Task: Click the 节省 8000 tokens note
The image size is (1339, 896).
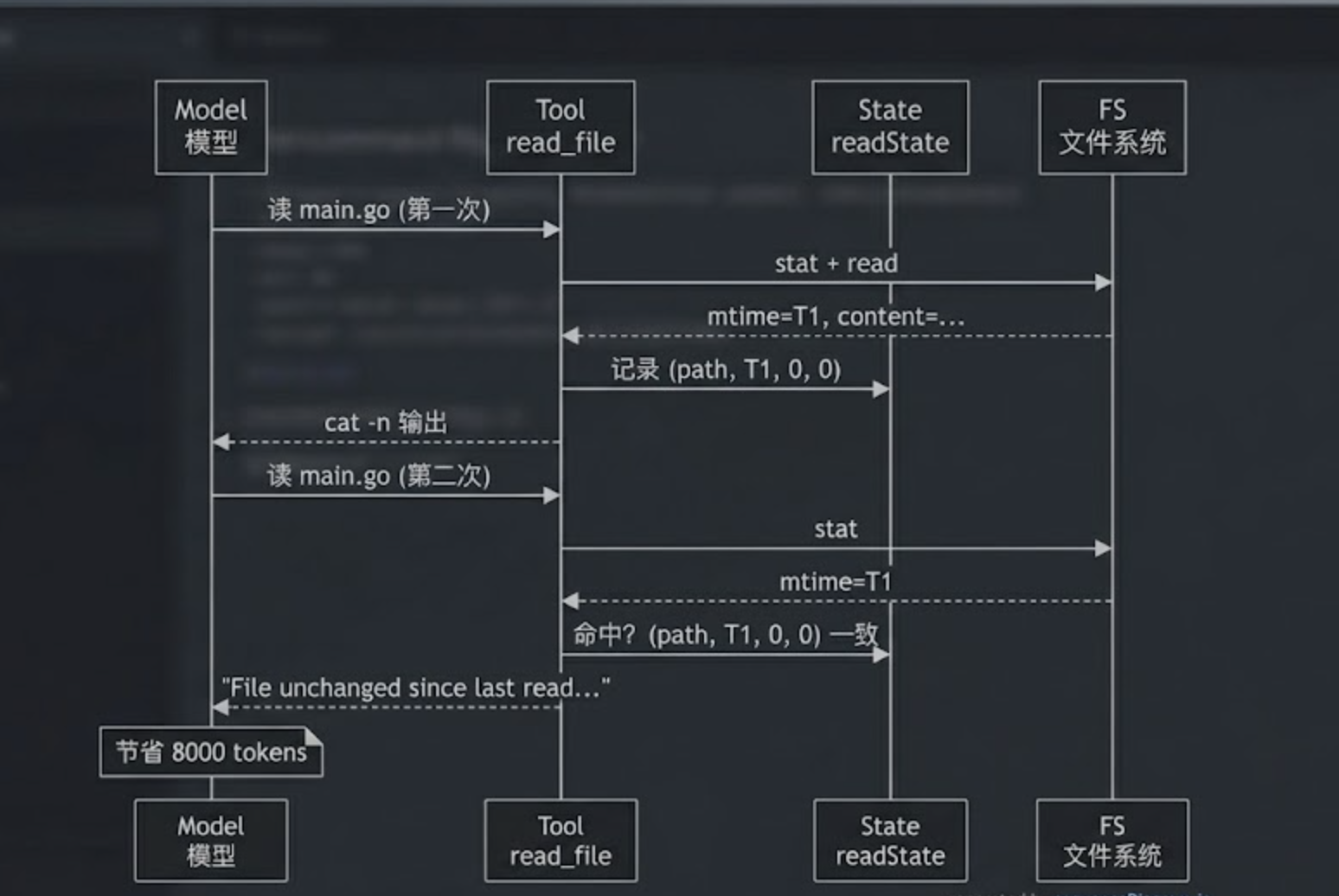Action: click(211, 752)
